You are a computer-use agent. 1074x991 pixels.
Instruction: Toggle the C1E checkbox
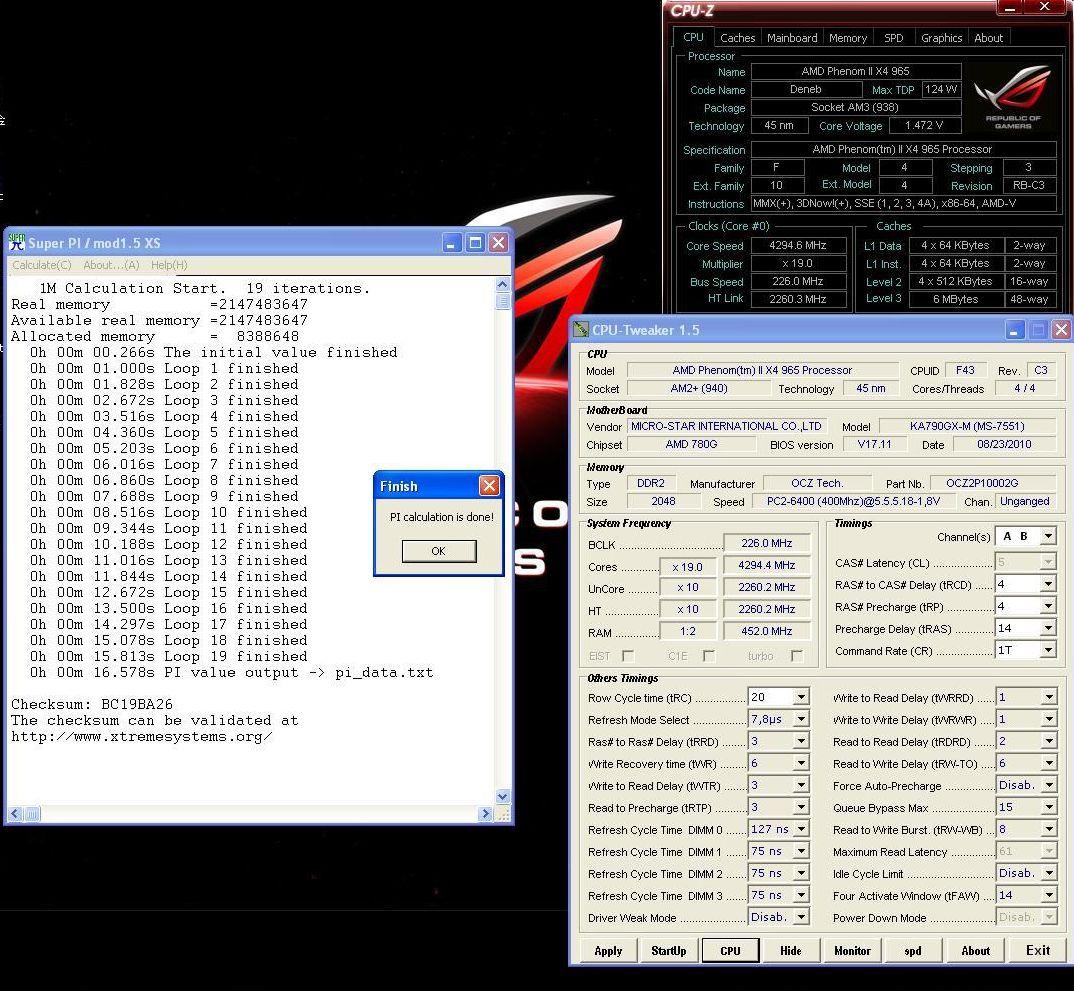coord(709,656)
